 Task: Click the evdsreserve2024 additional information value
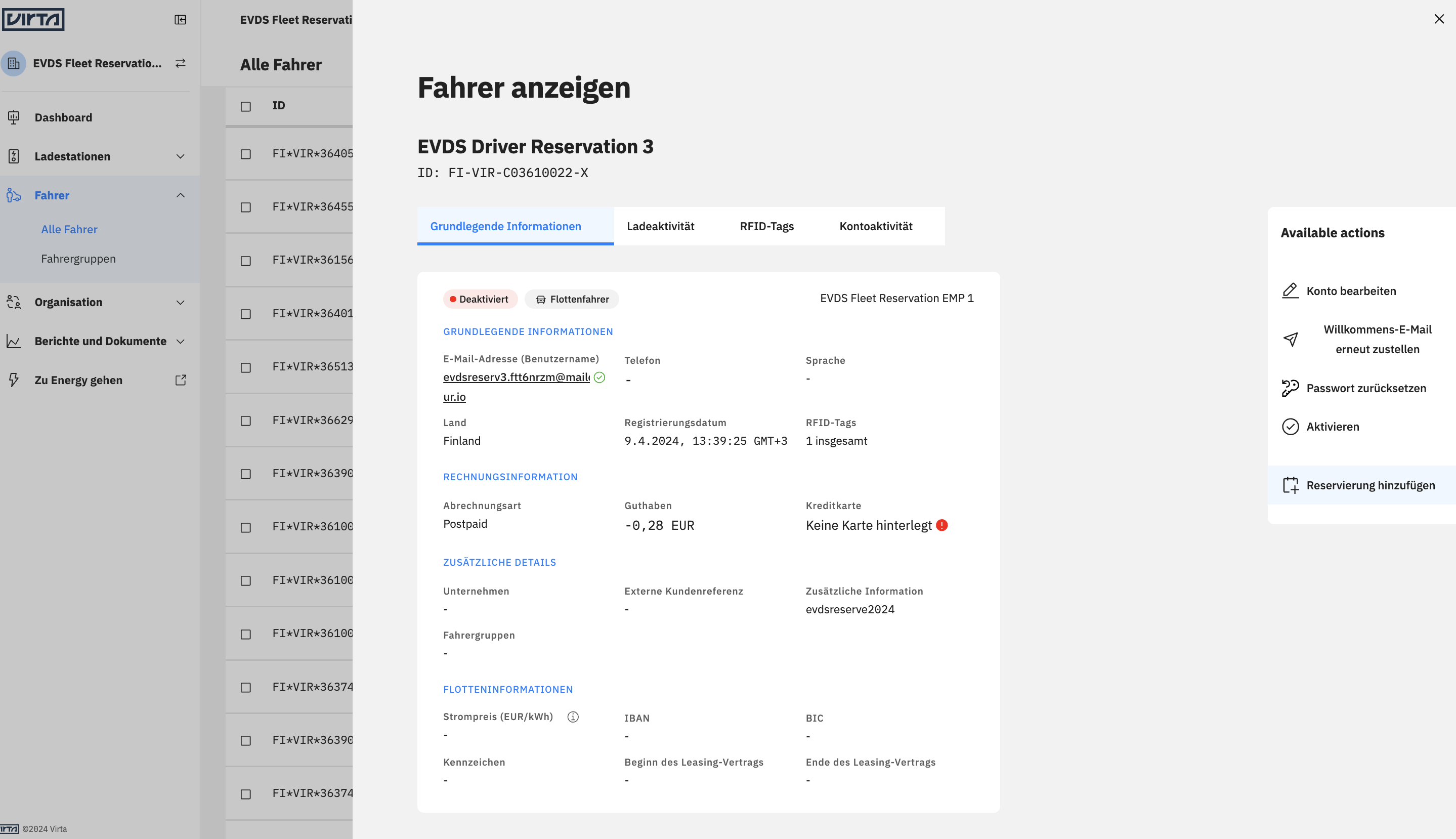(849, 610)
